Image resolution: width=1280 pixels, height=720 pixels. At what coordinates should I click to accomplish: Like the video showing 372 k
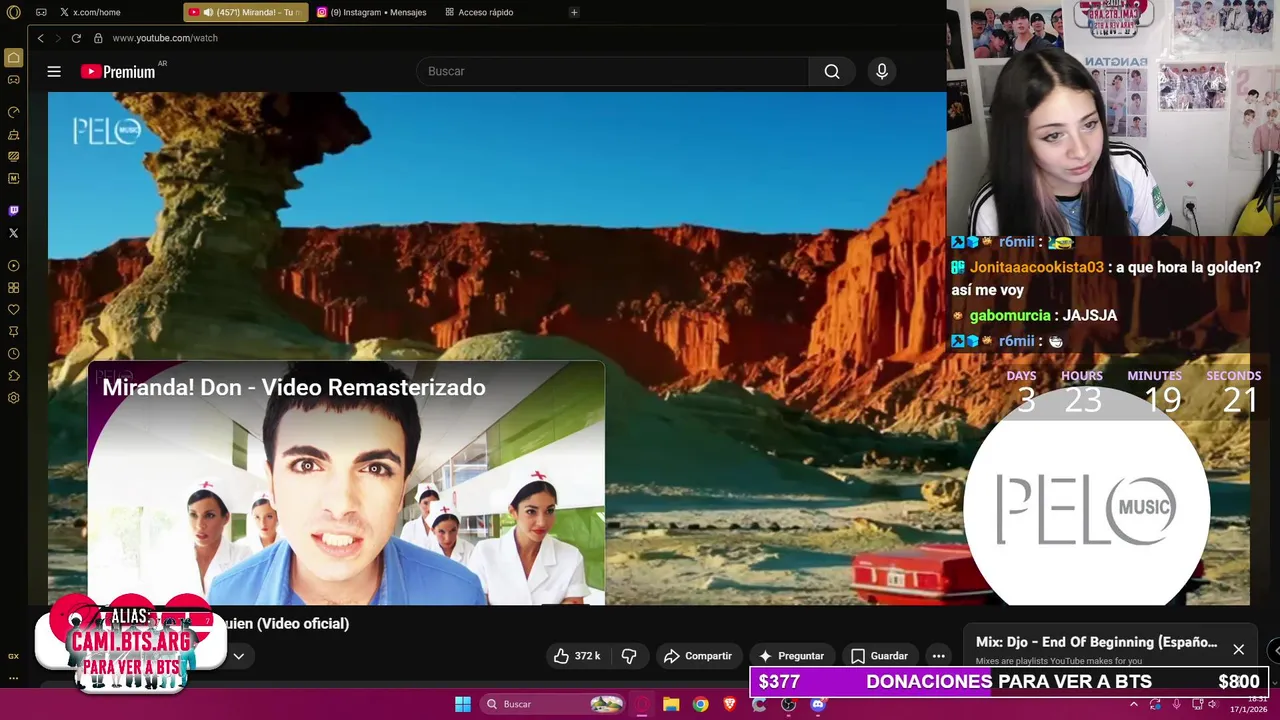coord(577,656)
